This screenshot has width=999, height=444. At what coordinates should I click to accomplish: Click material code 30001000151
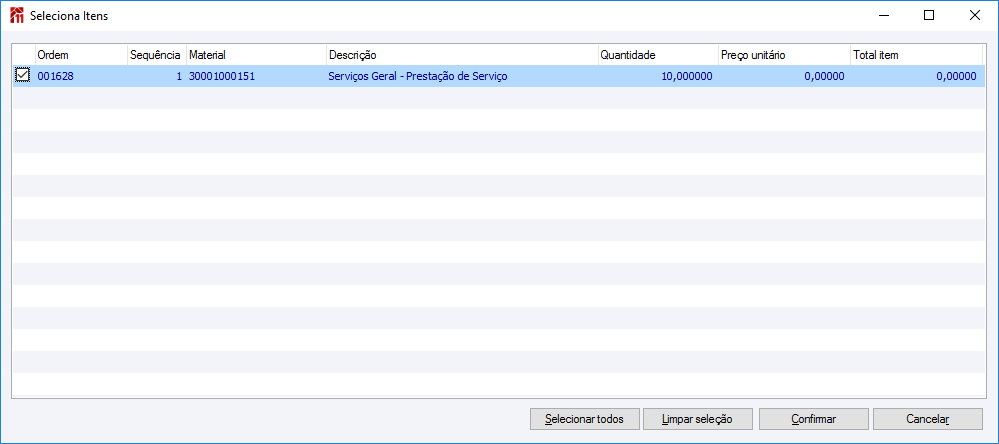[x=221, y=76]
